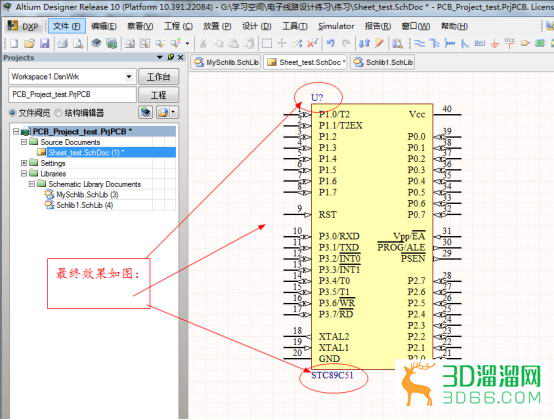
Task: Click the Open device view icon
Action: pyautogui.click(x=96, y=43)
